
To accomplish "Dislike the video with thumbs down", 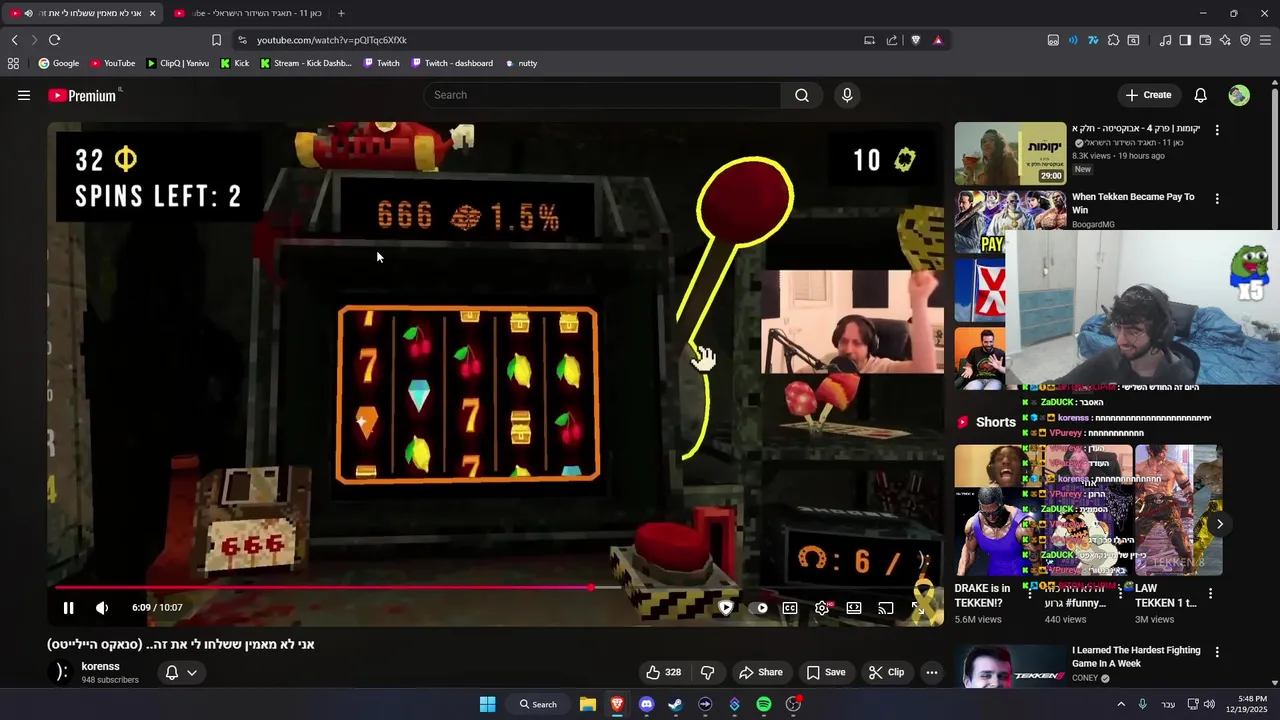I will tap(708, 672).
